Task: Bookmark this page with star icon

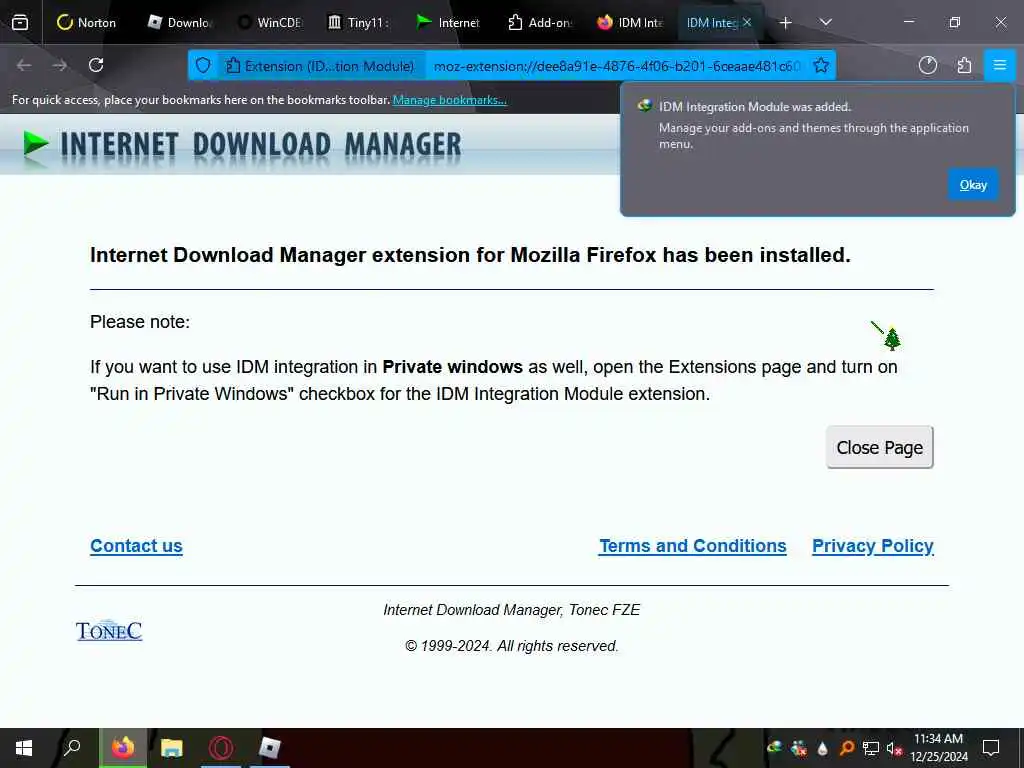Action: tap(821, 65)
